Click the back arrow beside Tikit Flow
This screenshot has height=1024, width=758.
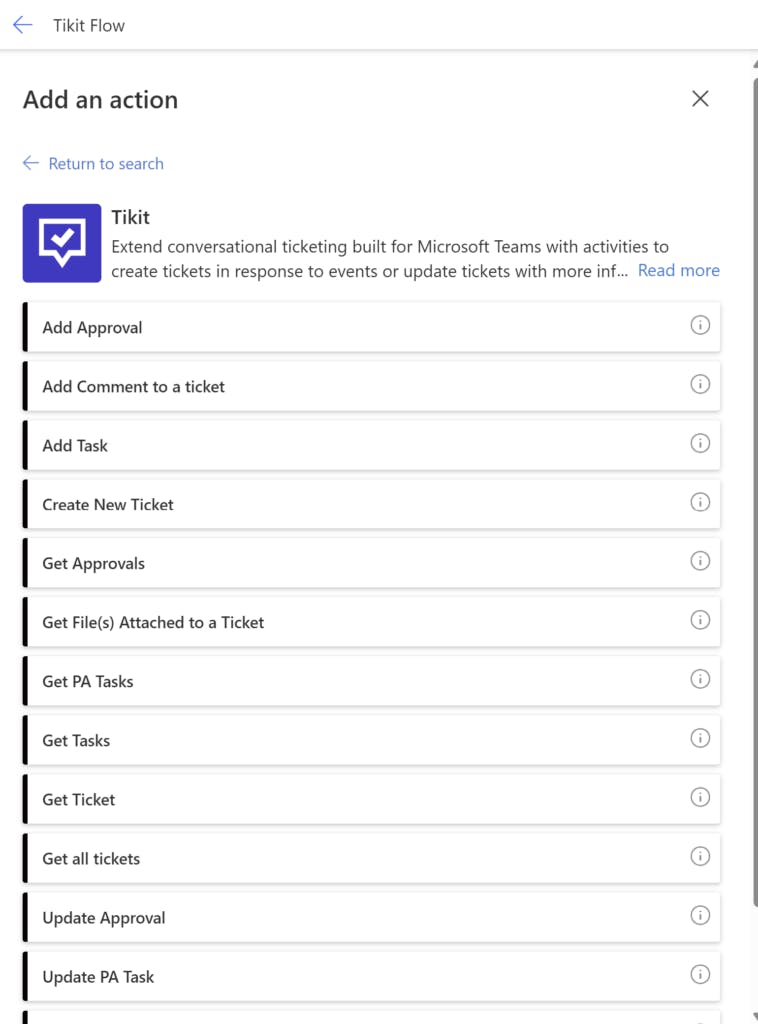[22, 25]
